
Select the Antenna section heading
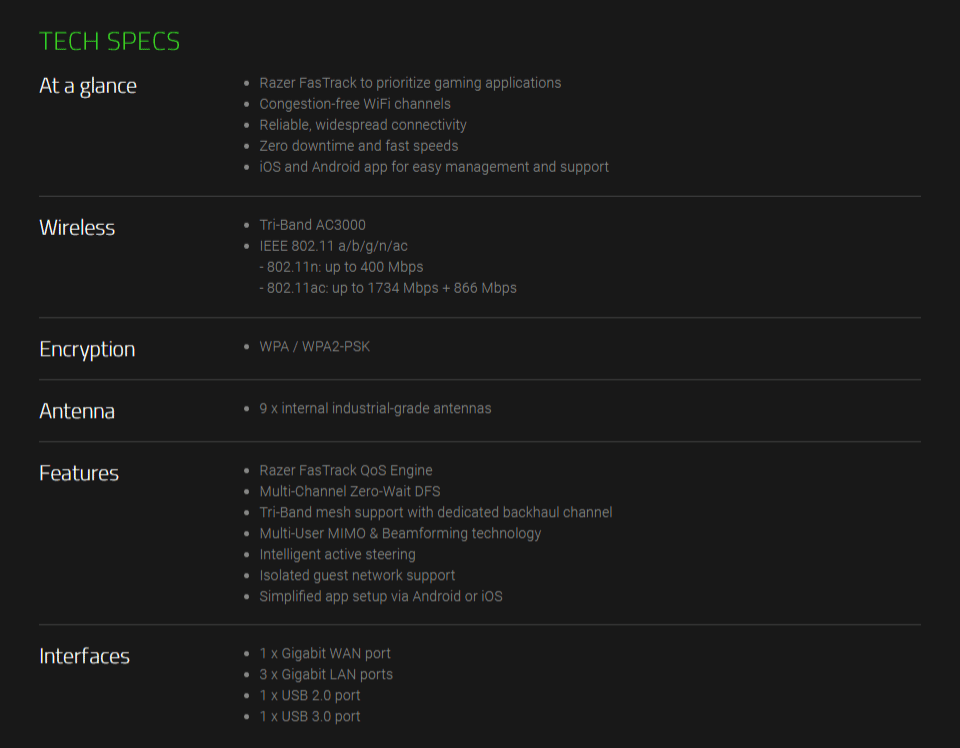77,411
